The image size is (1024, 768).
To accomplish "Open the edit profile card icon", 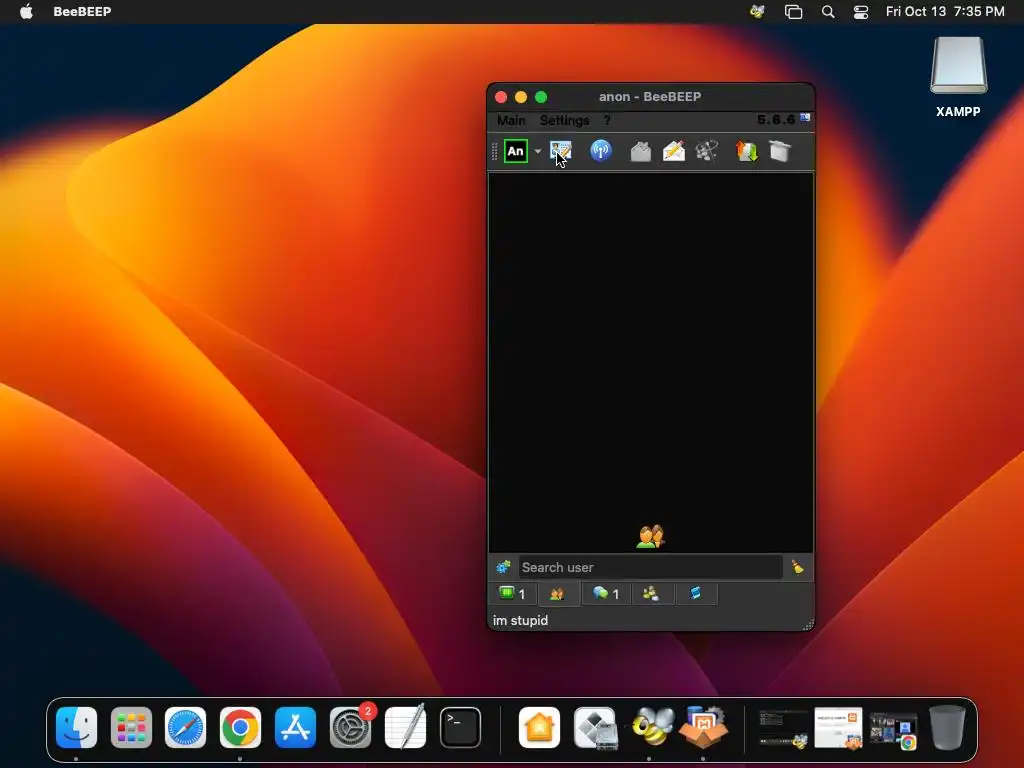I will tap(560, 151).
